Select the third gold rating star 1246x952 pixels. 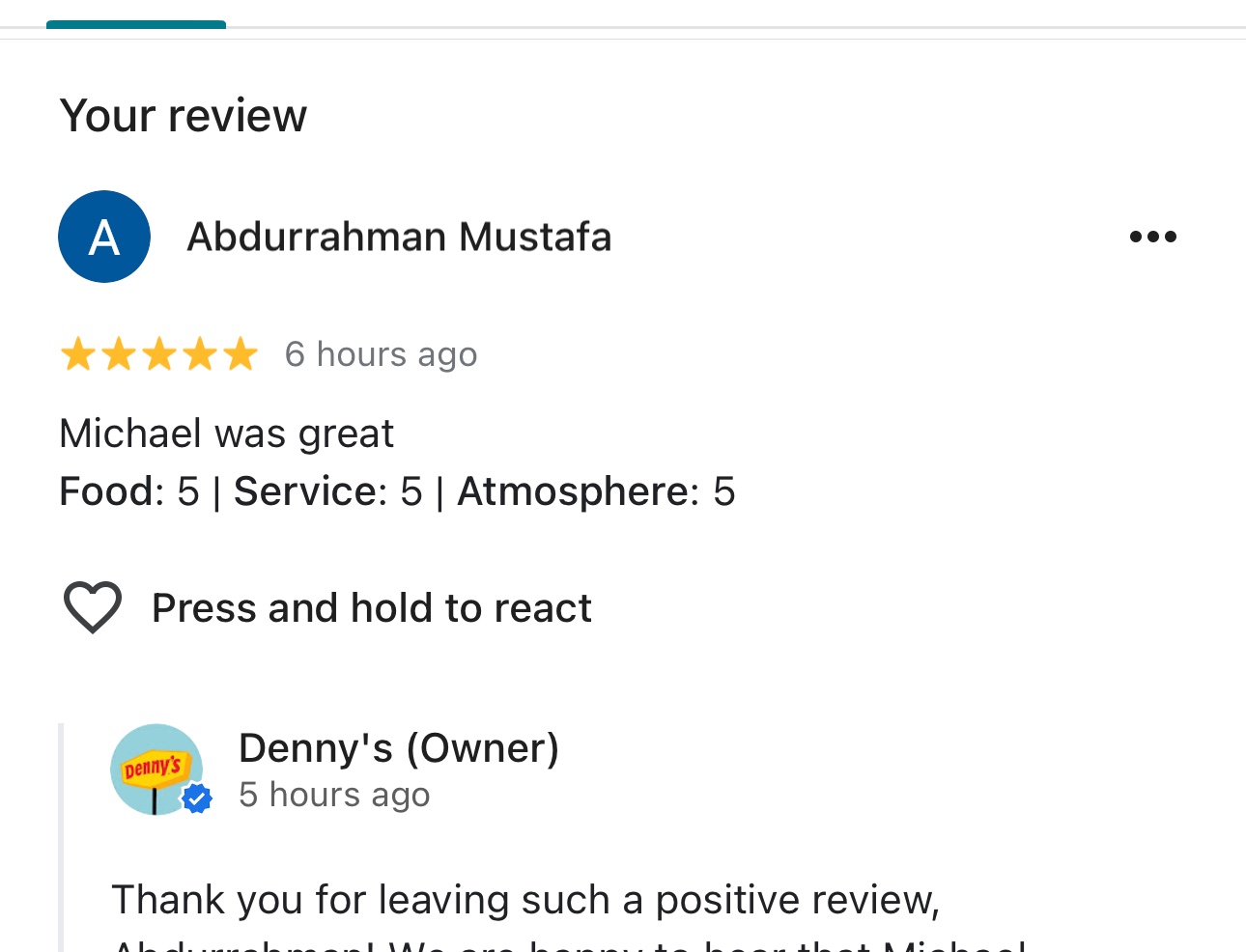click(x=159, y=354)
